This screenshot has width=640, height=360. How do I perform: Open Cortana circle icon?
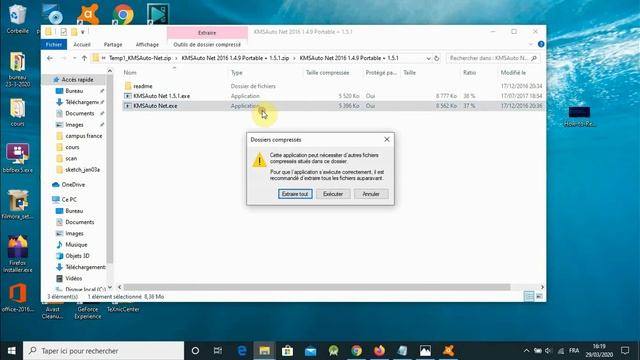coord(195,351)
